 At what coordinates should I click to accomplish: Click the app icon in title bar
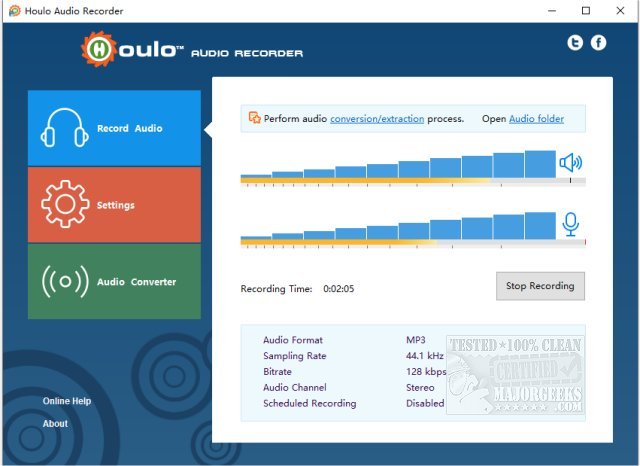pos(14,11)
